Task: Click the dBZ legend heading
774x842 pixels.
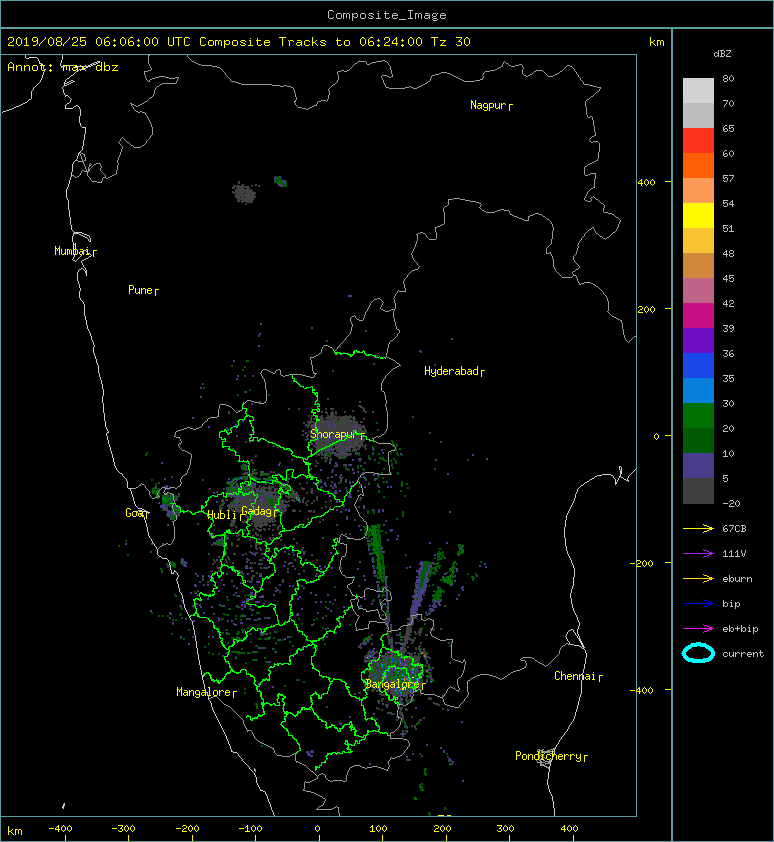Action: click(722, 54)
